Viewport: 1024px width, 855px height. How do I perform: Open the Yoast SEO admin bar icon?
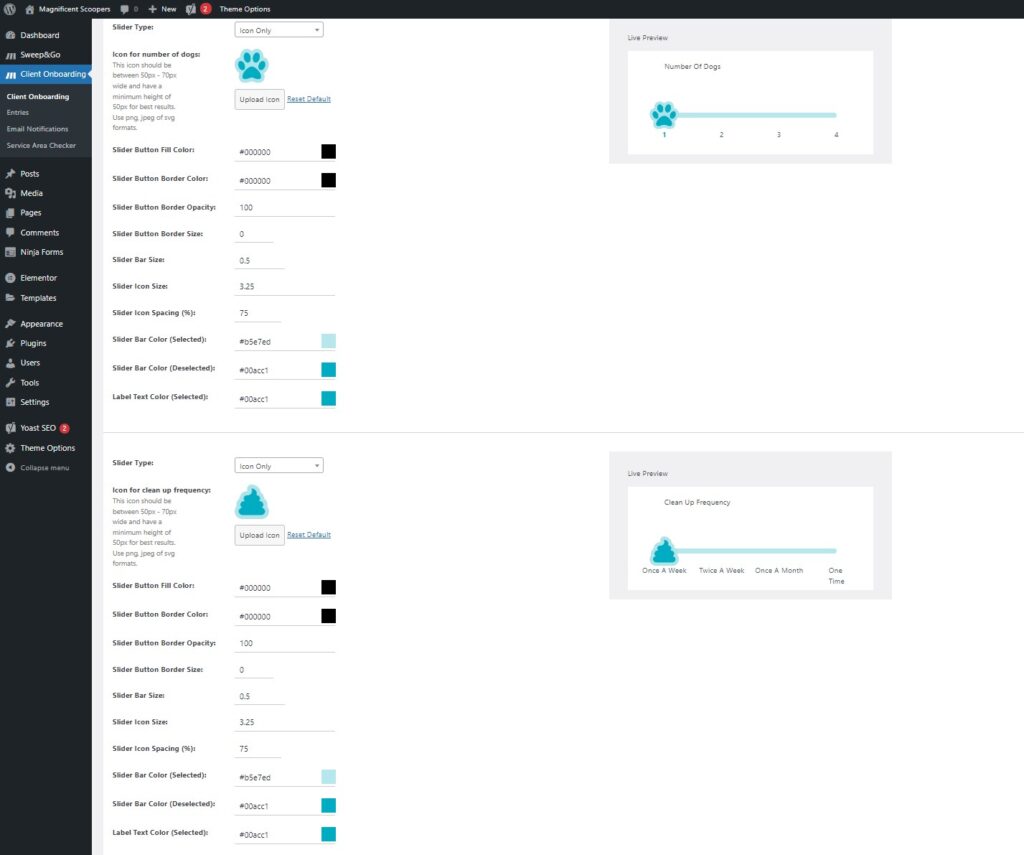(191, 9)
